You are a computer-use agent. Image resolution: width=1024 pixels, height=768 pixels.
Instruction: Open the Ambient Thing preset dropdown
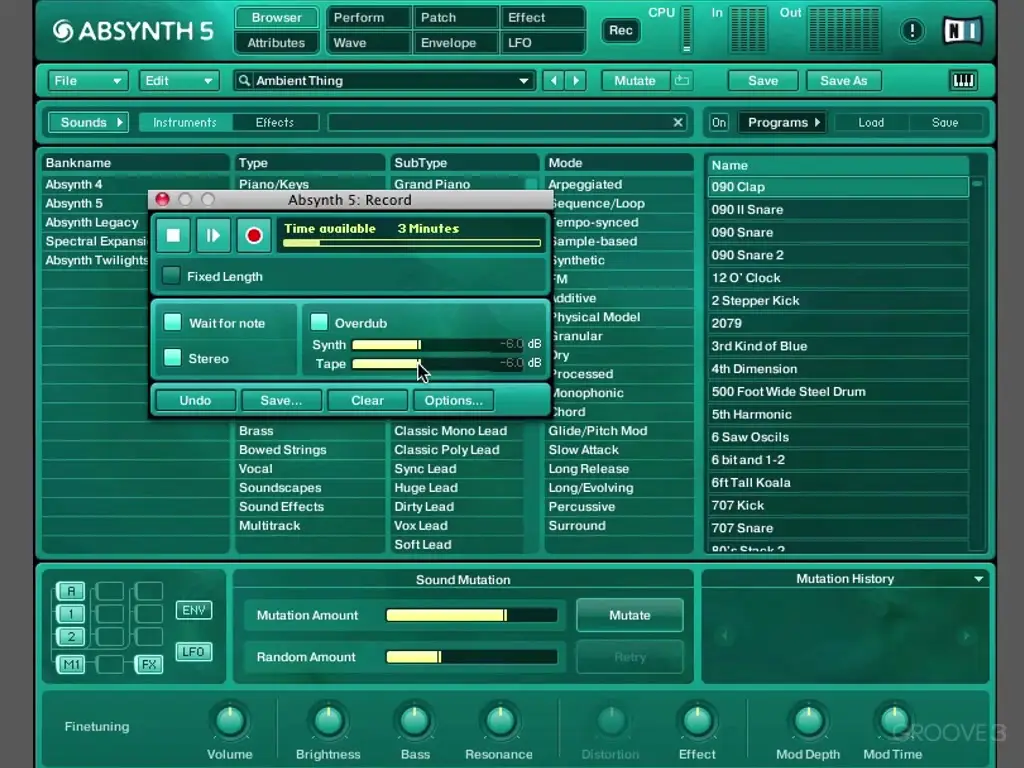tap(523, 80)
